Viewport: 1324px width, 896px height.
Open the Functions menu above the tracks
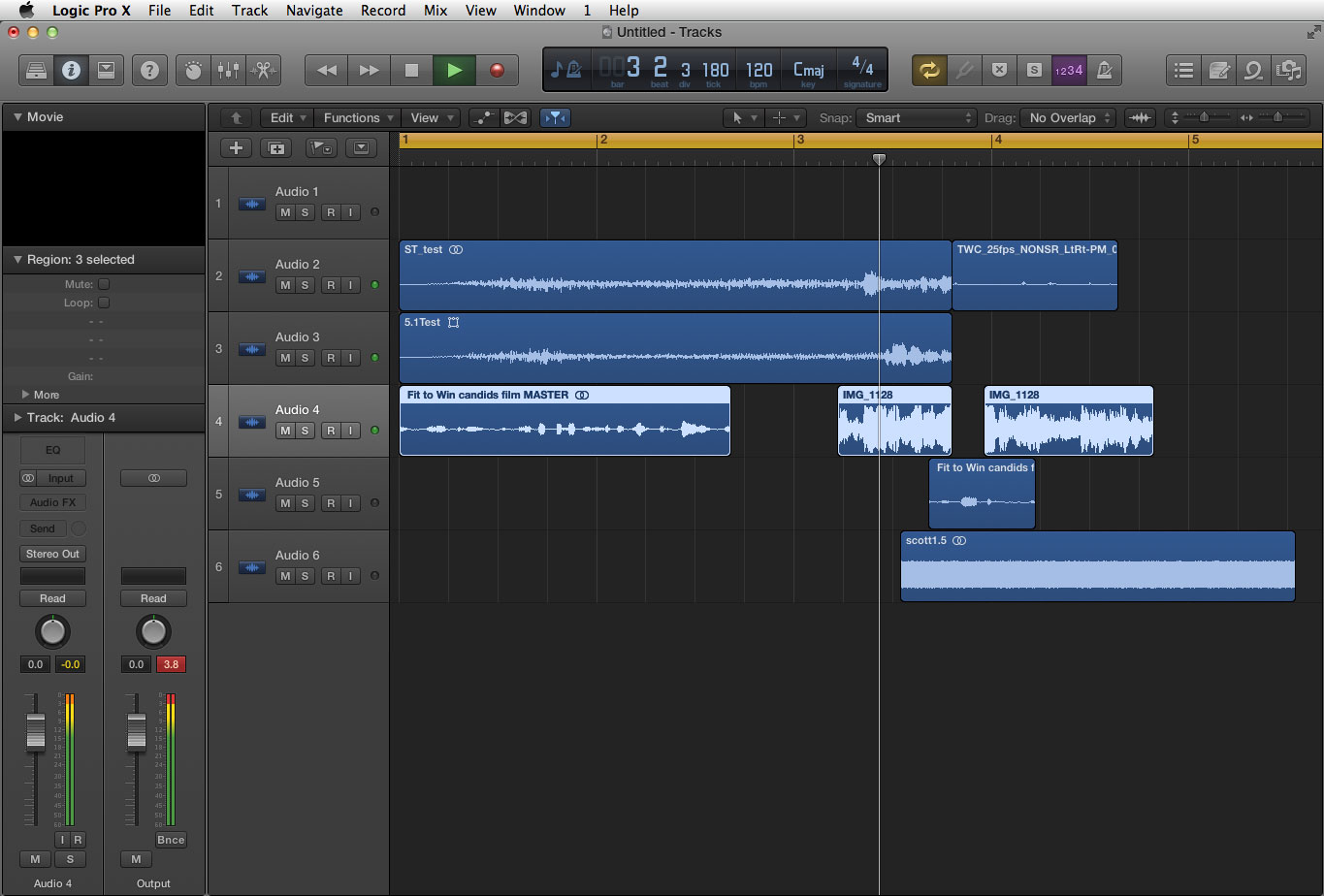coord(356,117)
